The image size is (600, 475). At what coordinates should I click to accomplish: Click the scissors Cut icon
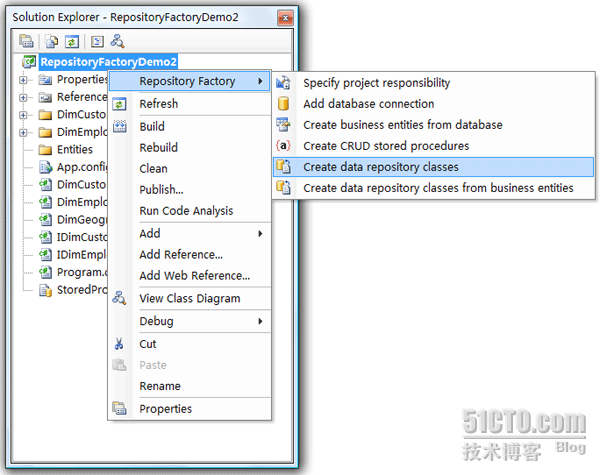119,344
